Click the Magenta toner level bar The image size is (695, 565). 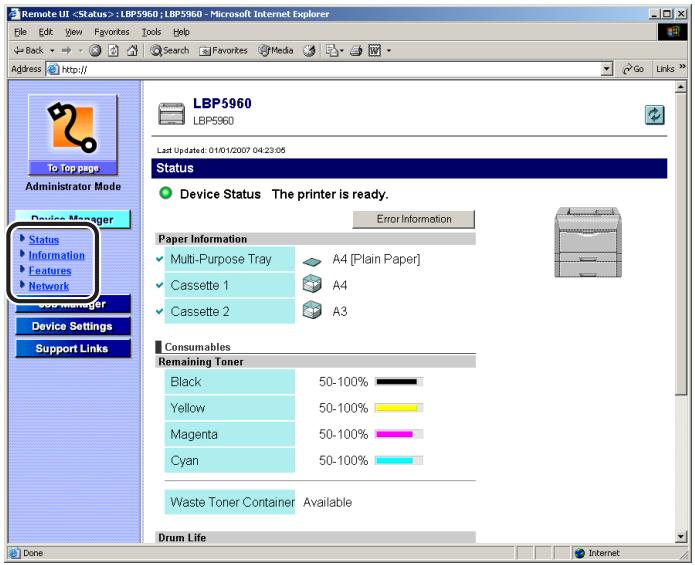398,434
